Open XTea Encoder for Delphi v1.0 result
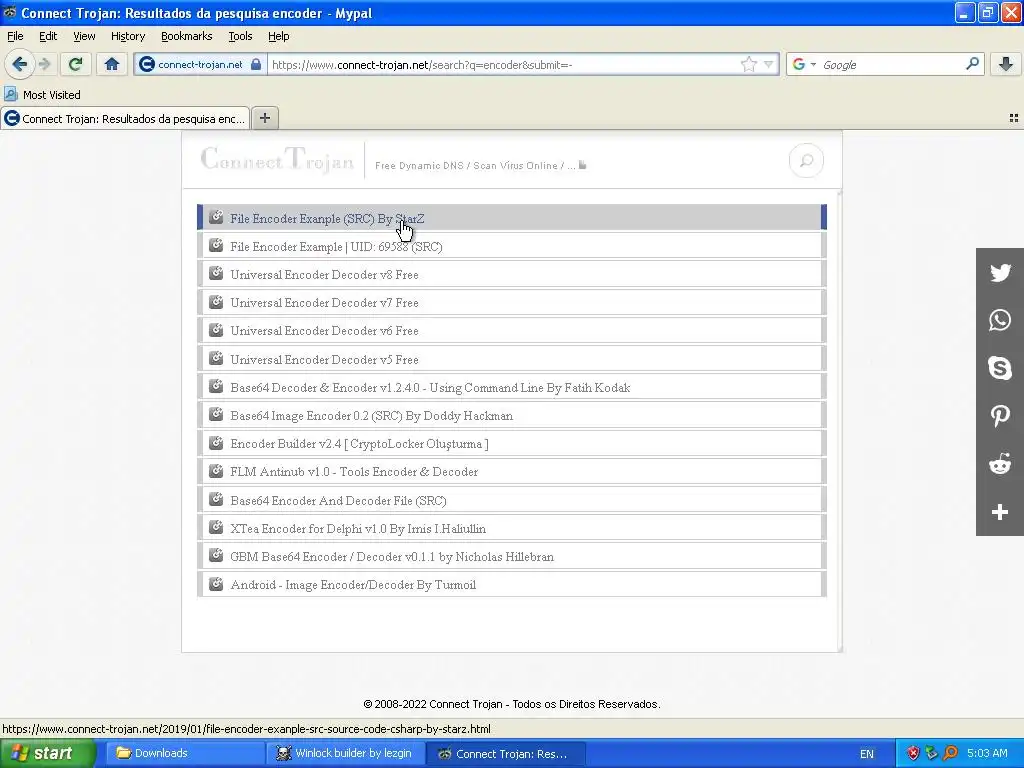Screen dimensions: 1024x768 [512, 528]
